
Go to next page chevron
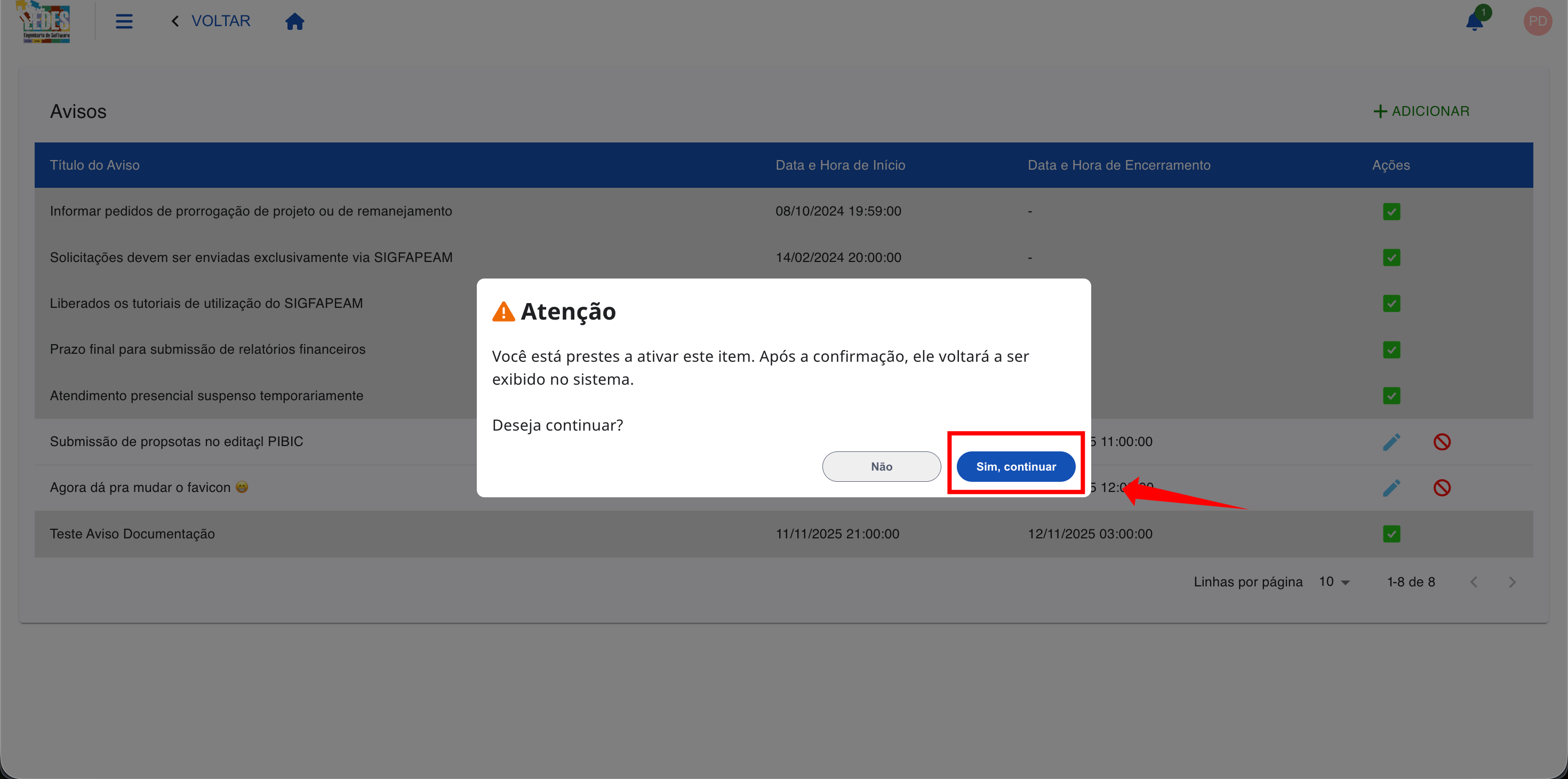[1512, 582]
